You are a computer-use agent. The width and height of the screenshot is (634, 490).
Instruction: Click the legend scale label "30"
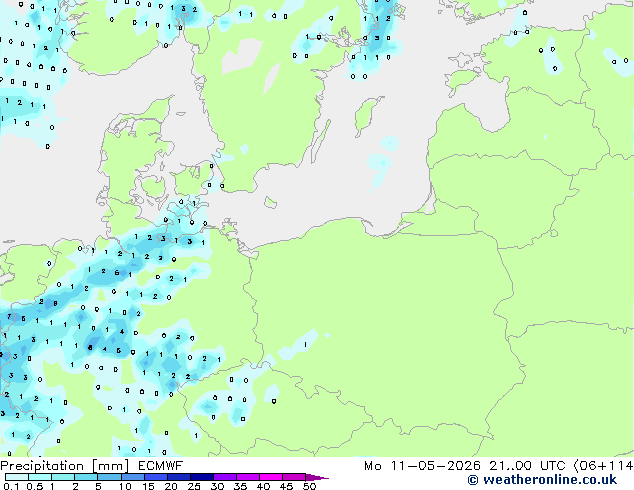217,486
